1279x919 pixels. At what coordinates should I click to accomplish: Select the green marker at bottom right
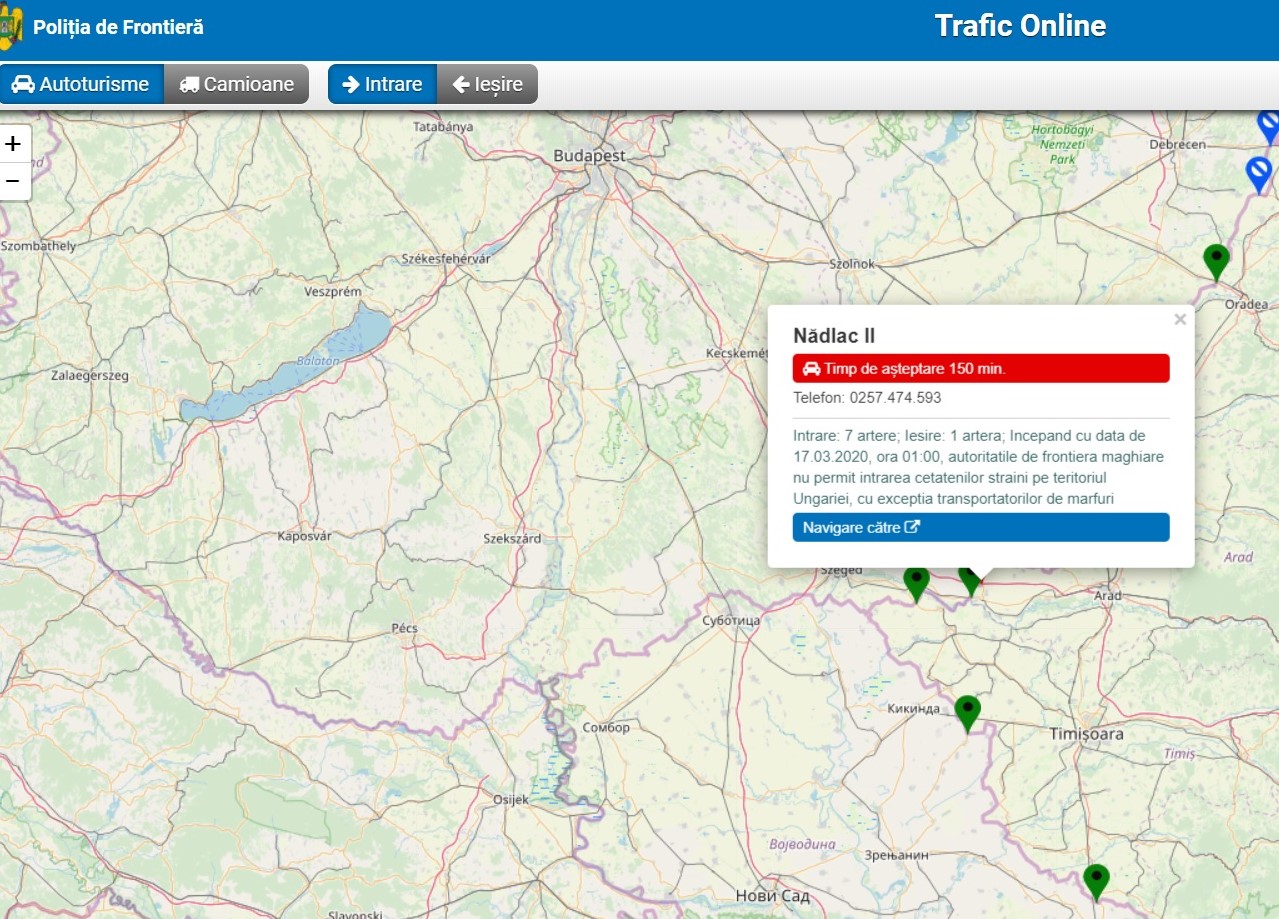coord(1096,880)
